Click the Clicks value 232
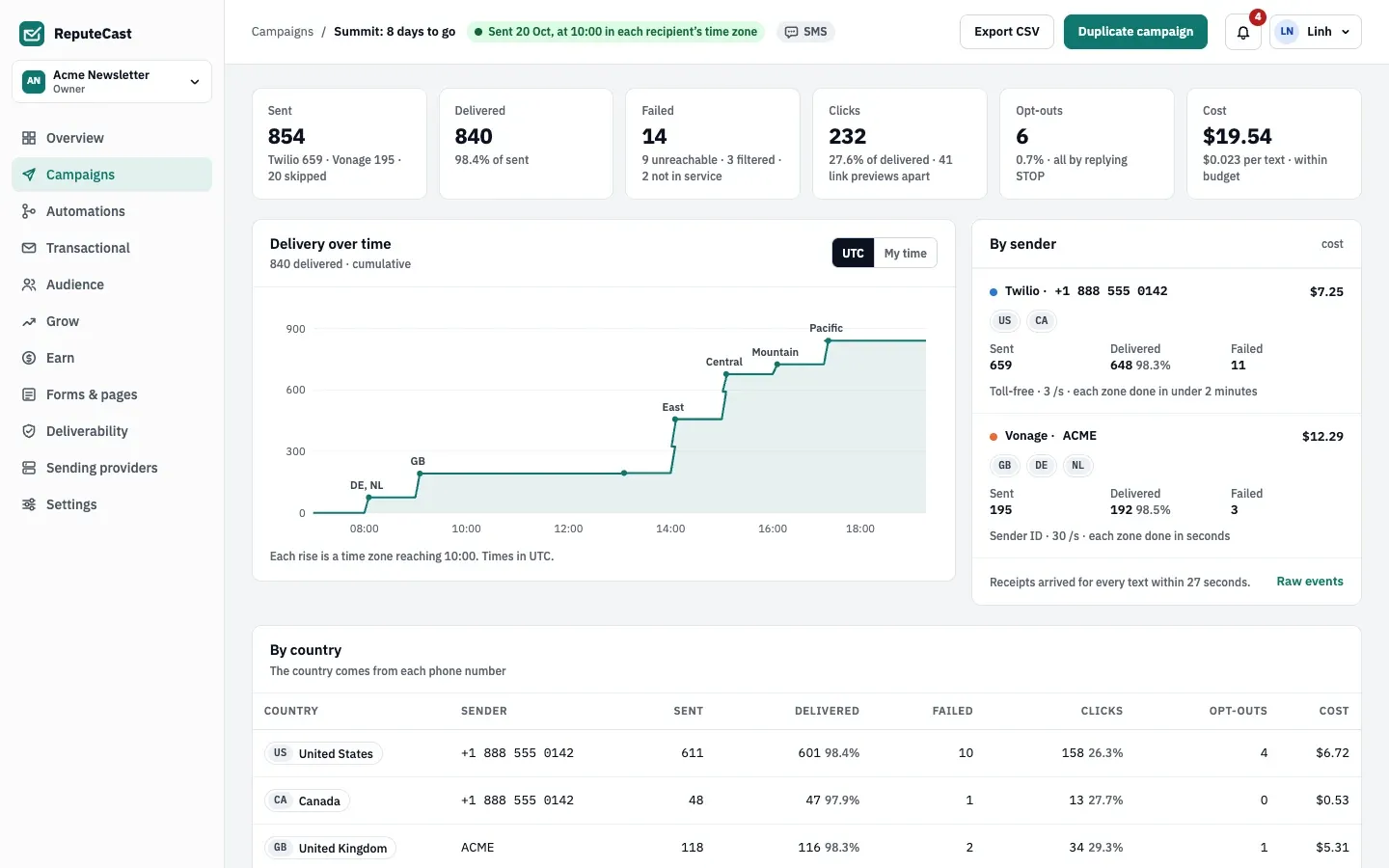The image size is (1389, 868). (x=848, y=137)
